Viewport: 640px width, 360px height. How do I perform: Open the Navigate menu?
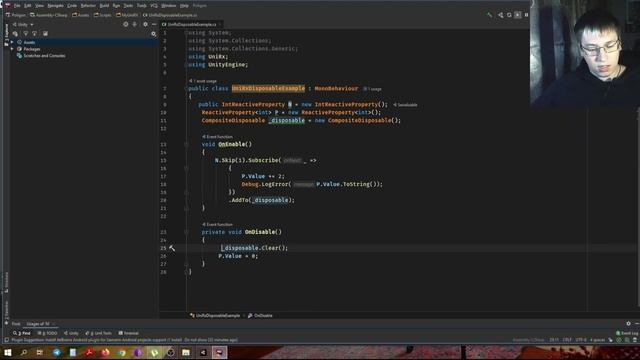click(x=56, y=6)
